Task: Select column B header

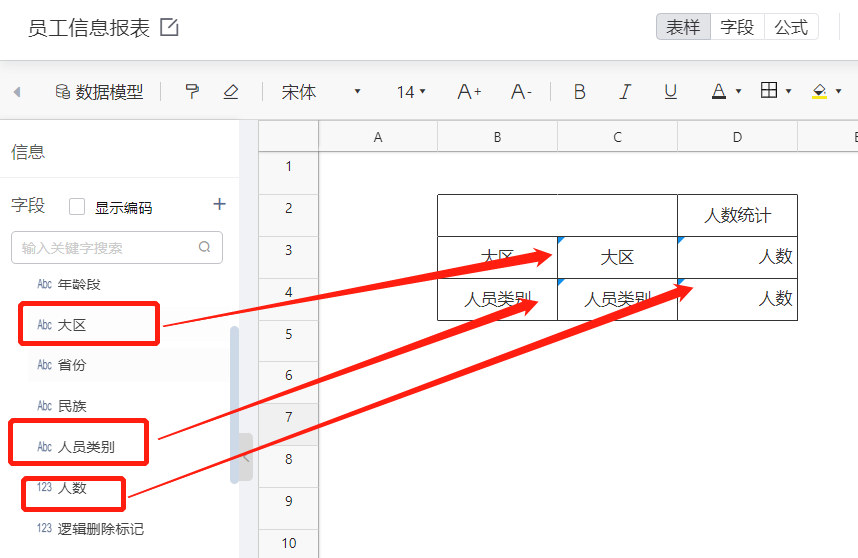Action: [x=497, y=137]
